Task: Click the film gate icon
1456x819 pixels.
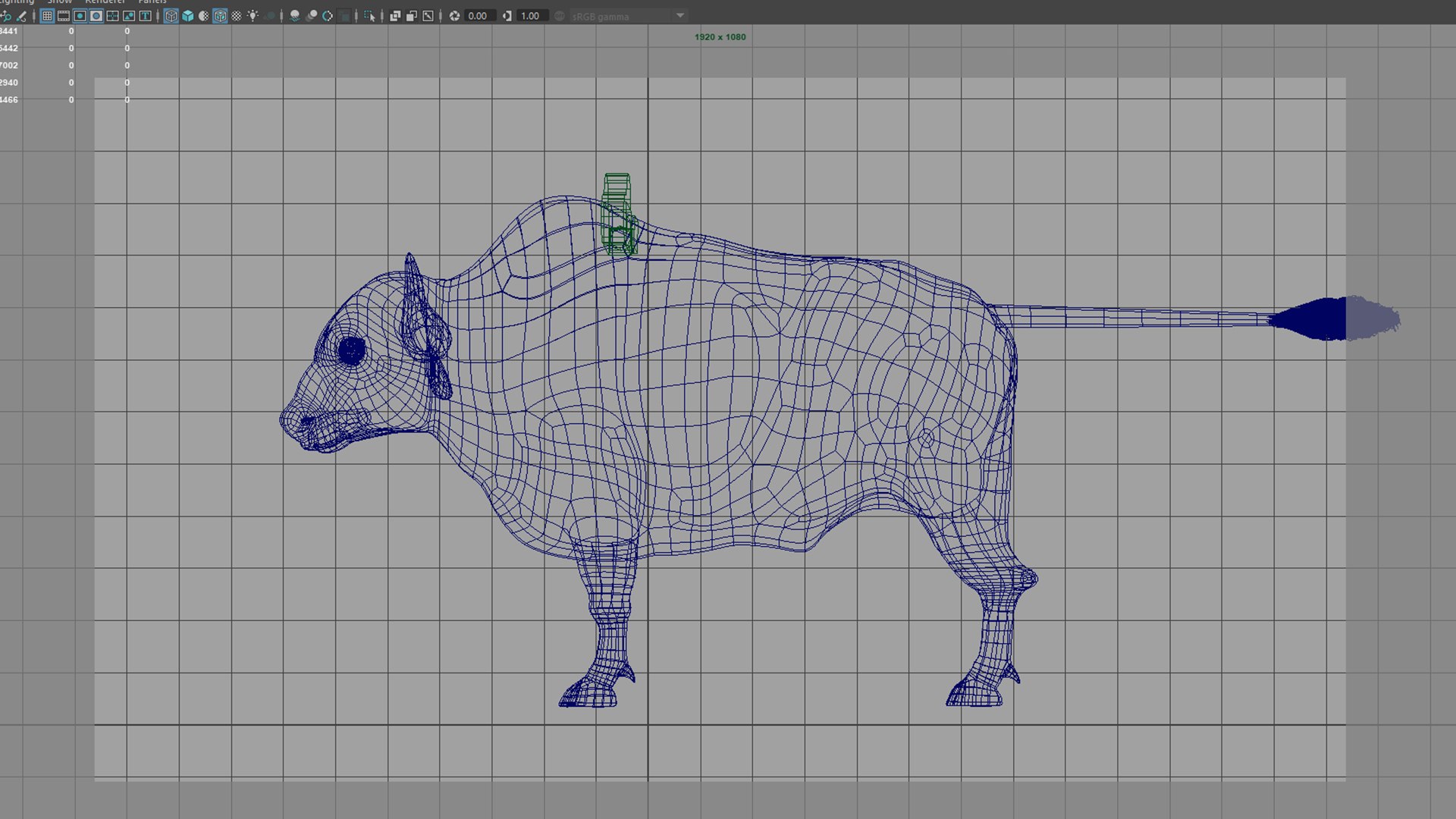Action: tap(64, 16)
